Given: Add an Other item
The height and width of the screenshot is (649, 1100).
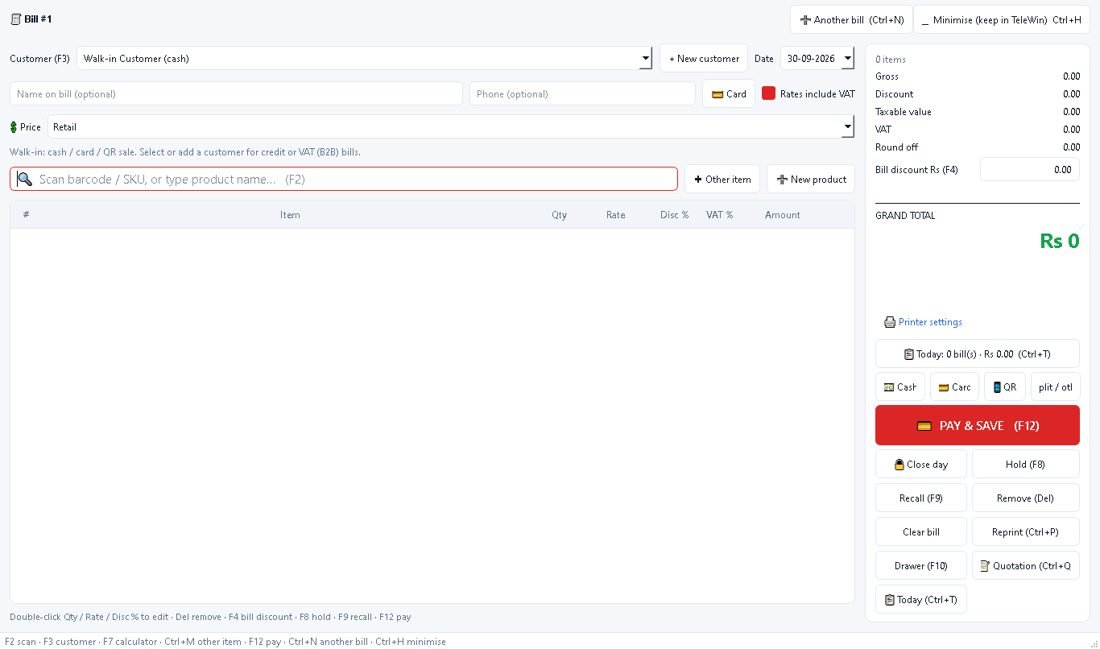Looking at the screenshot, I should [x=723, y=180].
